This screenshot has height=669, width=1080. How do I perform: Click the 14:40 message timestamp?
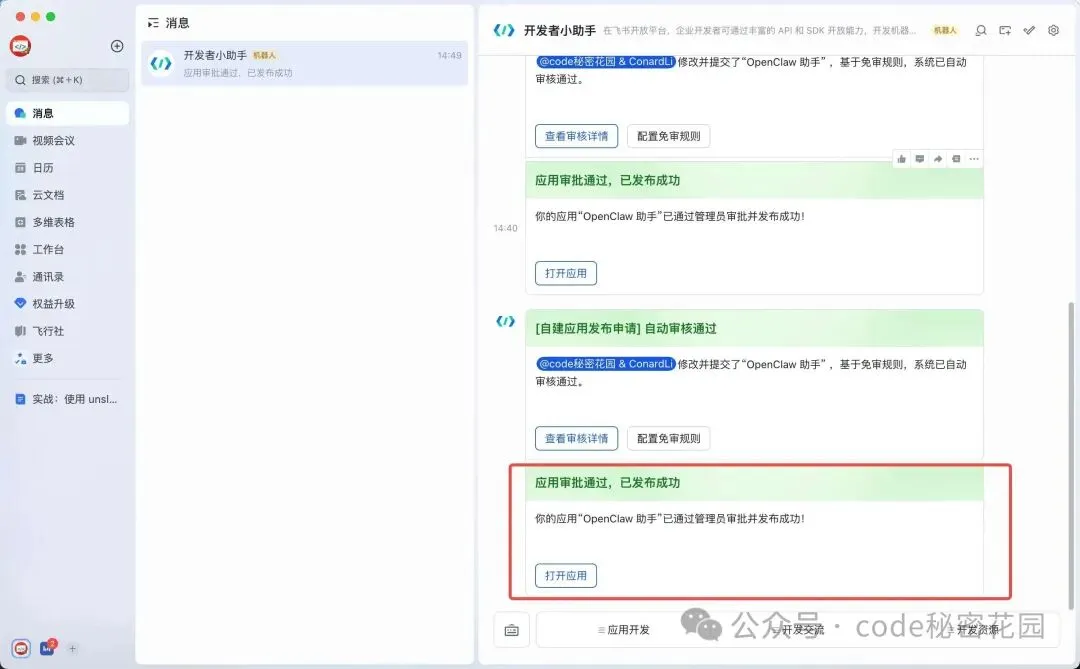pos(506,228)
